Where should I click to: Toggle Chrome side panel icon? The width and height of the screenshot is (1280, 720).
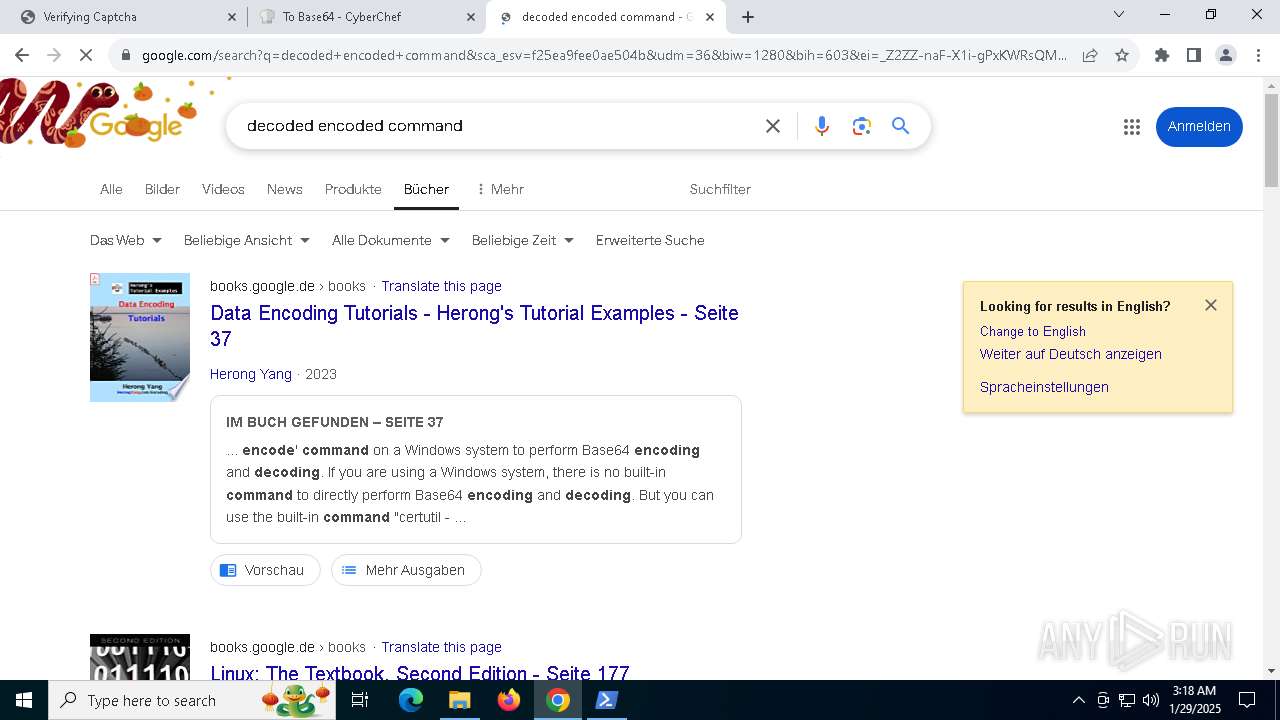[1194, 55]
